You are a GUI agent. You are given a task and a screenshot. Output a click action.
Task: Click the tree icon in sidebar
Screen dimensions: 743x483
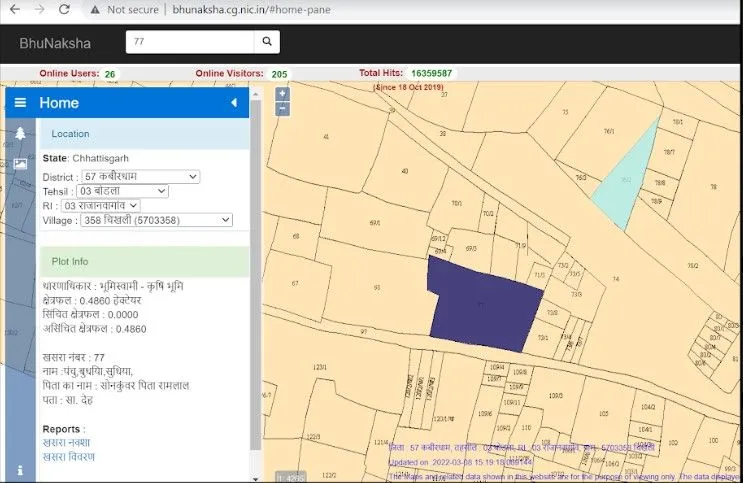pyautogui.click(x=20, y=133)
